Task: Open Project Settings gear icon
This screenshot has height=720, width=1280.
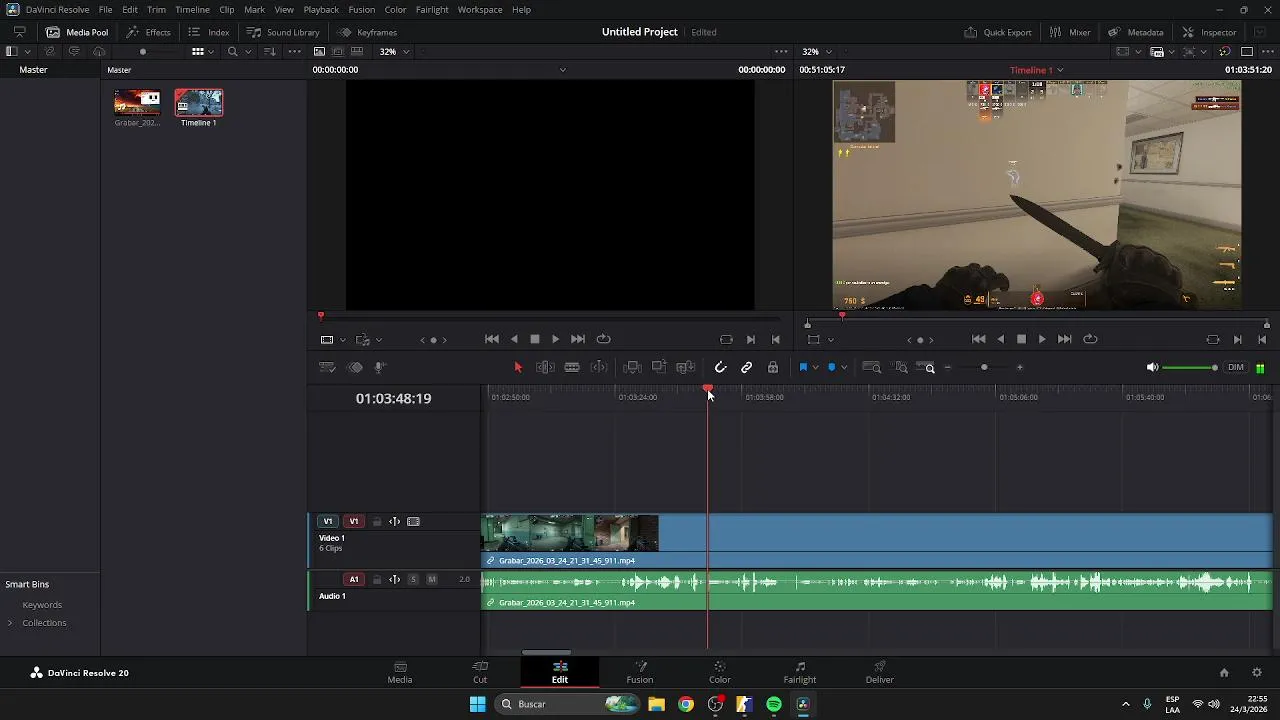Action: pos(1257,673)
